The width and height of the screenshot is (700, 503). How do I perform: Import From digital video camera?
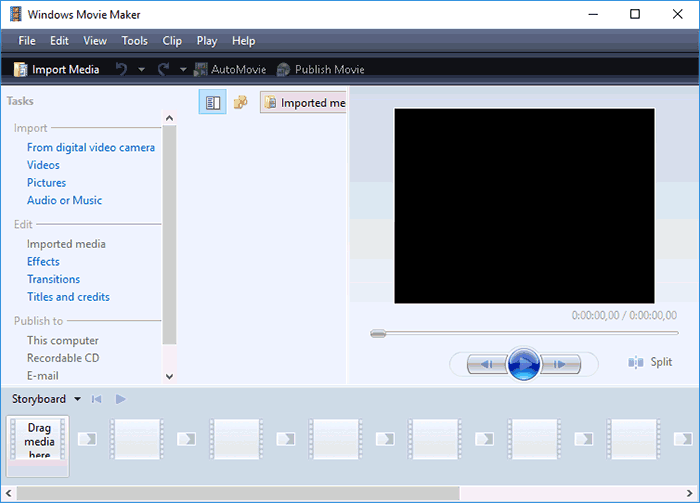pos(91,147)
